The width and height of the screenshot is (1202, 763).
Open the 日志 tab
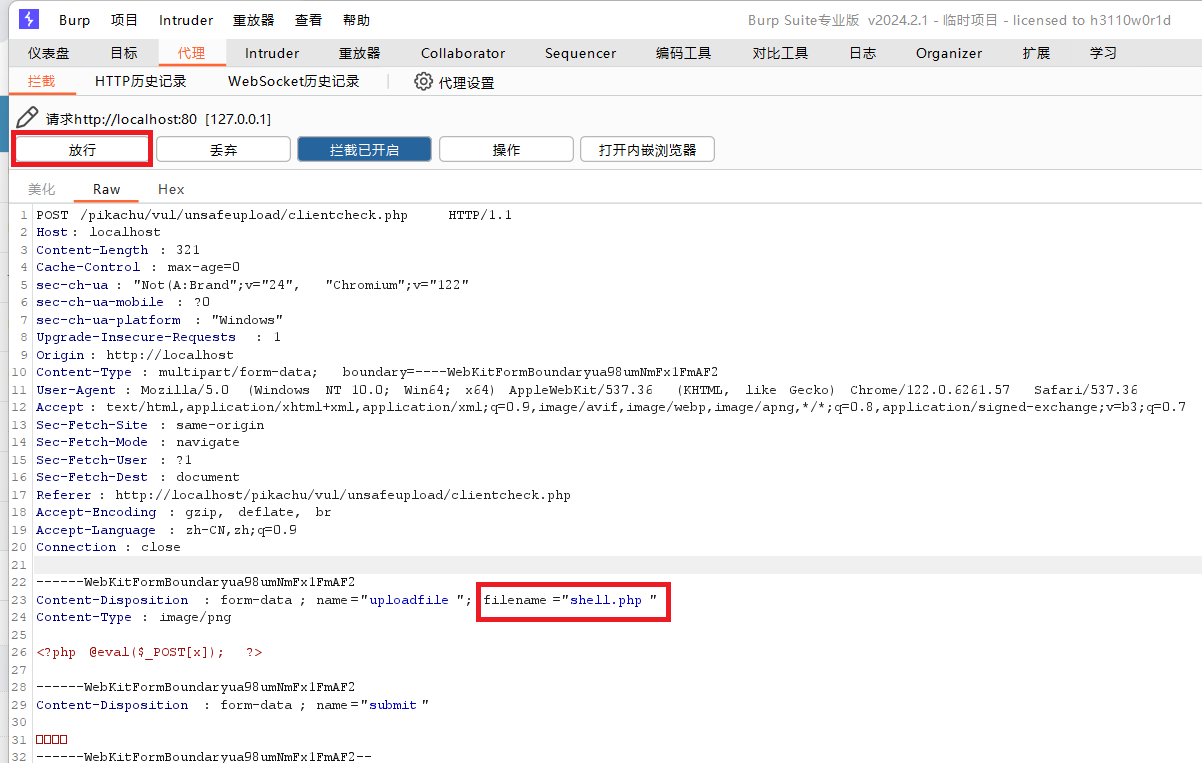pos(862,53)
